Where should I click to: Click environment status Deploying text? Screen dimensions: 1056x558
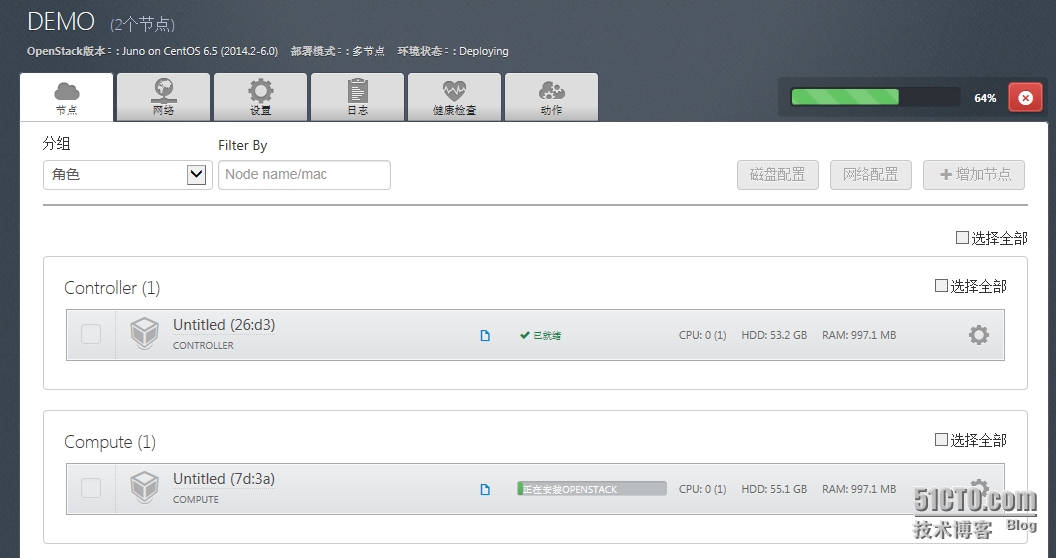point(484,51)
